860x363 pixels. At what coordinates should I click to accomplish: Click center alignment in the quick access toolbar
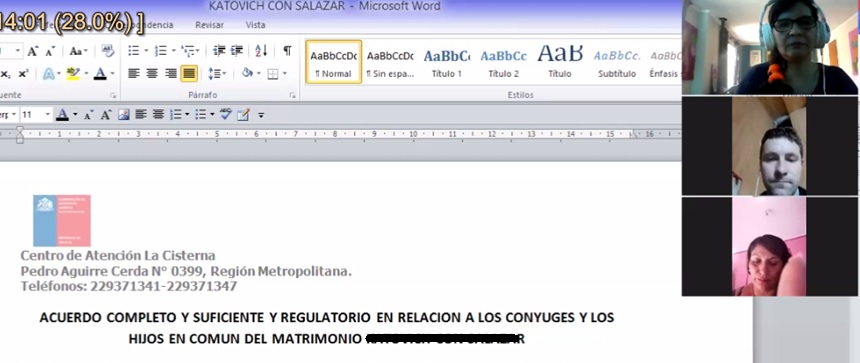(x=159, y=115)
